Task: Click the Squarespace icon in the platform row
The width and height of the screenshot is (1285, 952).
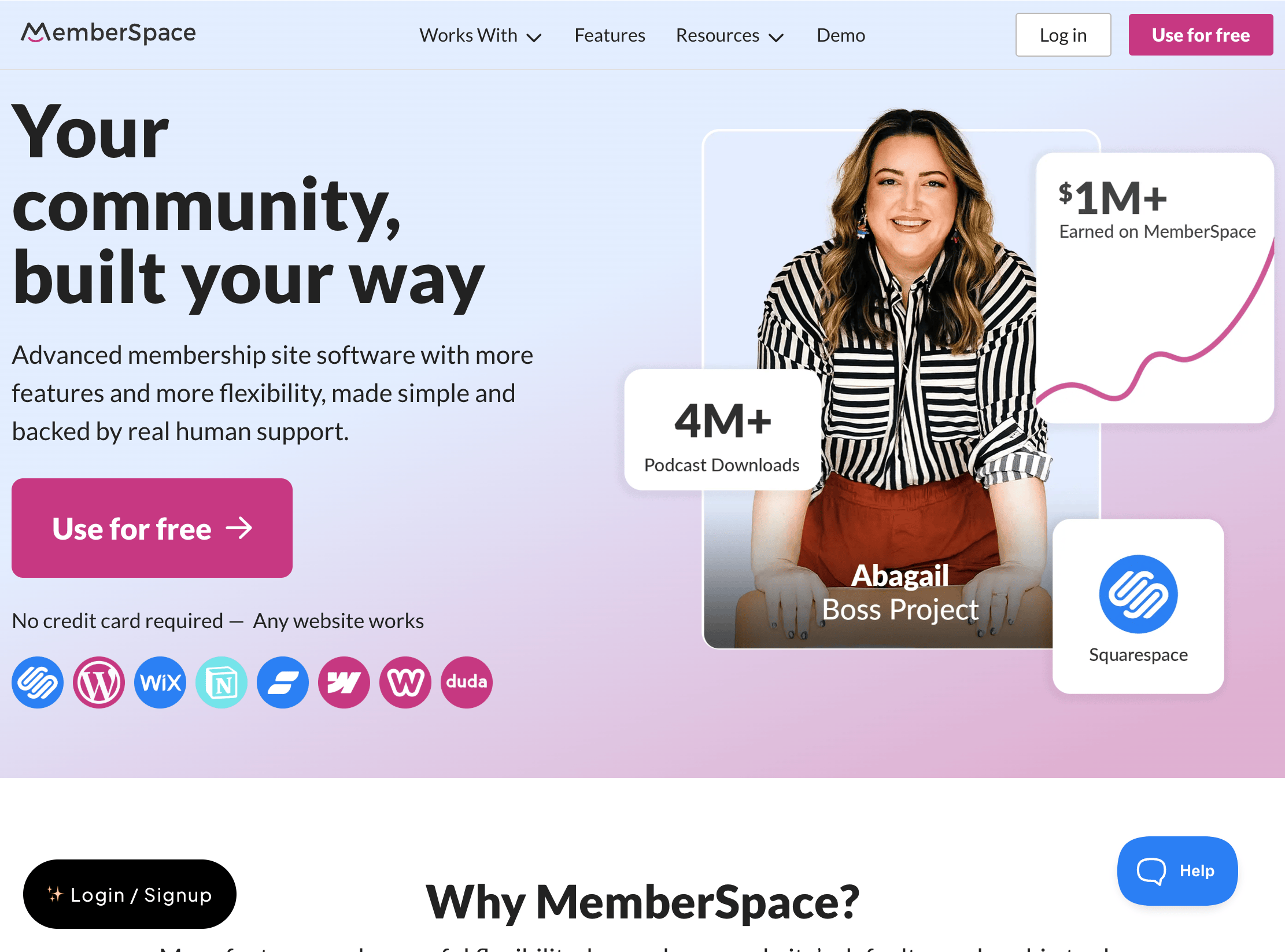Action: tap(38, 682)
